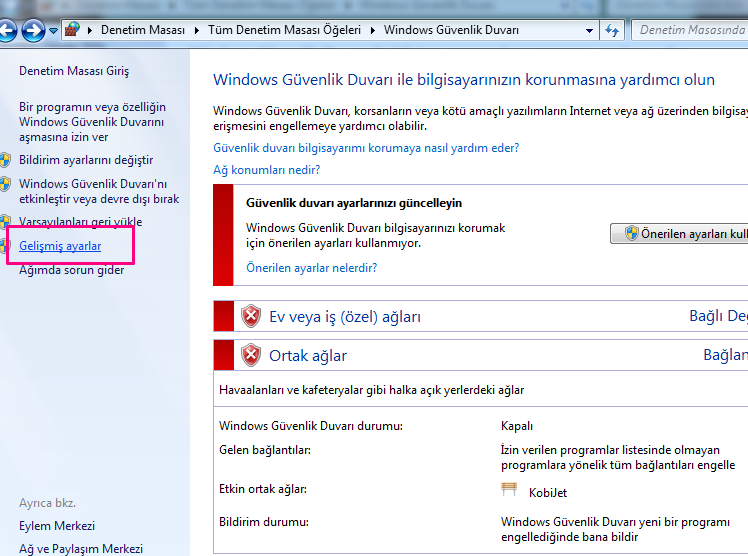
Task: Click the refresh button in address bar
Action: pyautogui.click(x=612, y=31)
